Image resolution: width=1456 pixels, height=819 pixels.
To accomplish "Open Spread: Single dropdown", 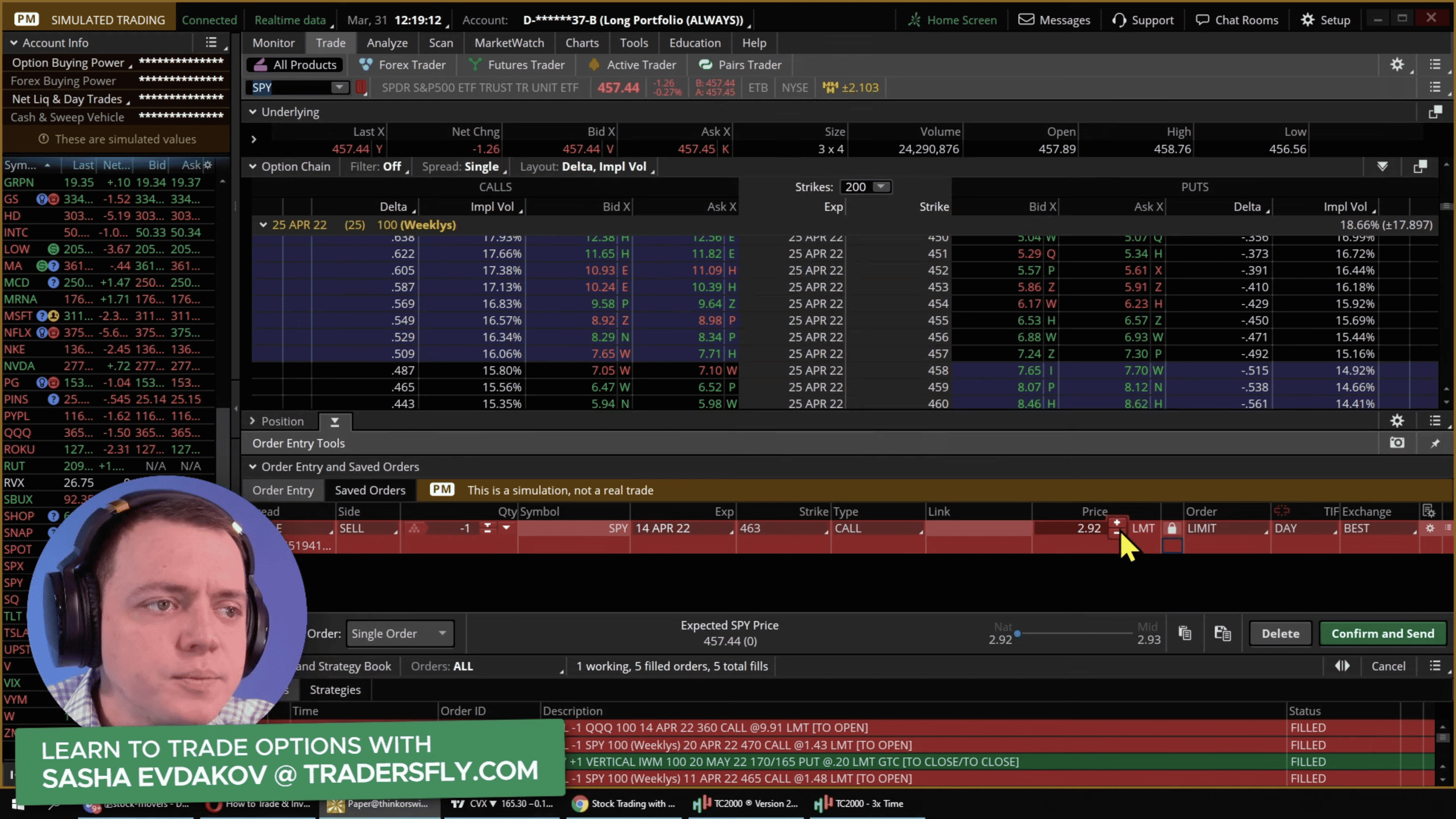I will tap(465, 167).
